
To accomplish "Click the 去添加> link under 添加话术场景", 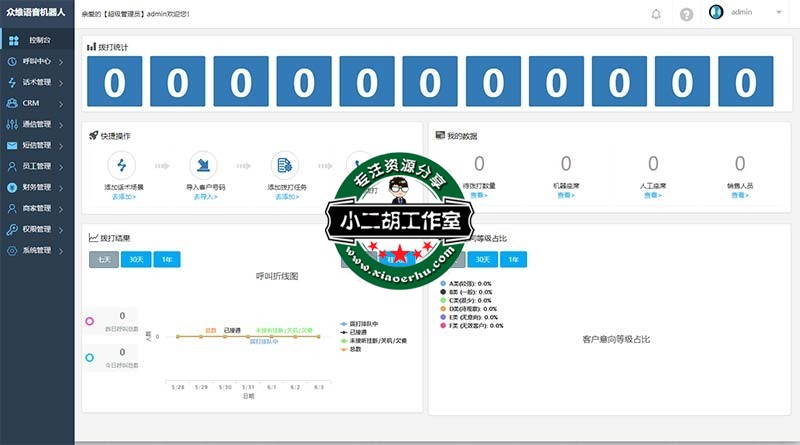I will (122, 197).
